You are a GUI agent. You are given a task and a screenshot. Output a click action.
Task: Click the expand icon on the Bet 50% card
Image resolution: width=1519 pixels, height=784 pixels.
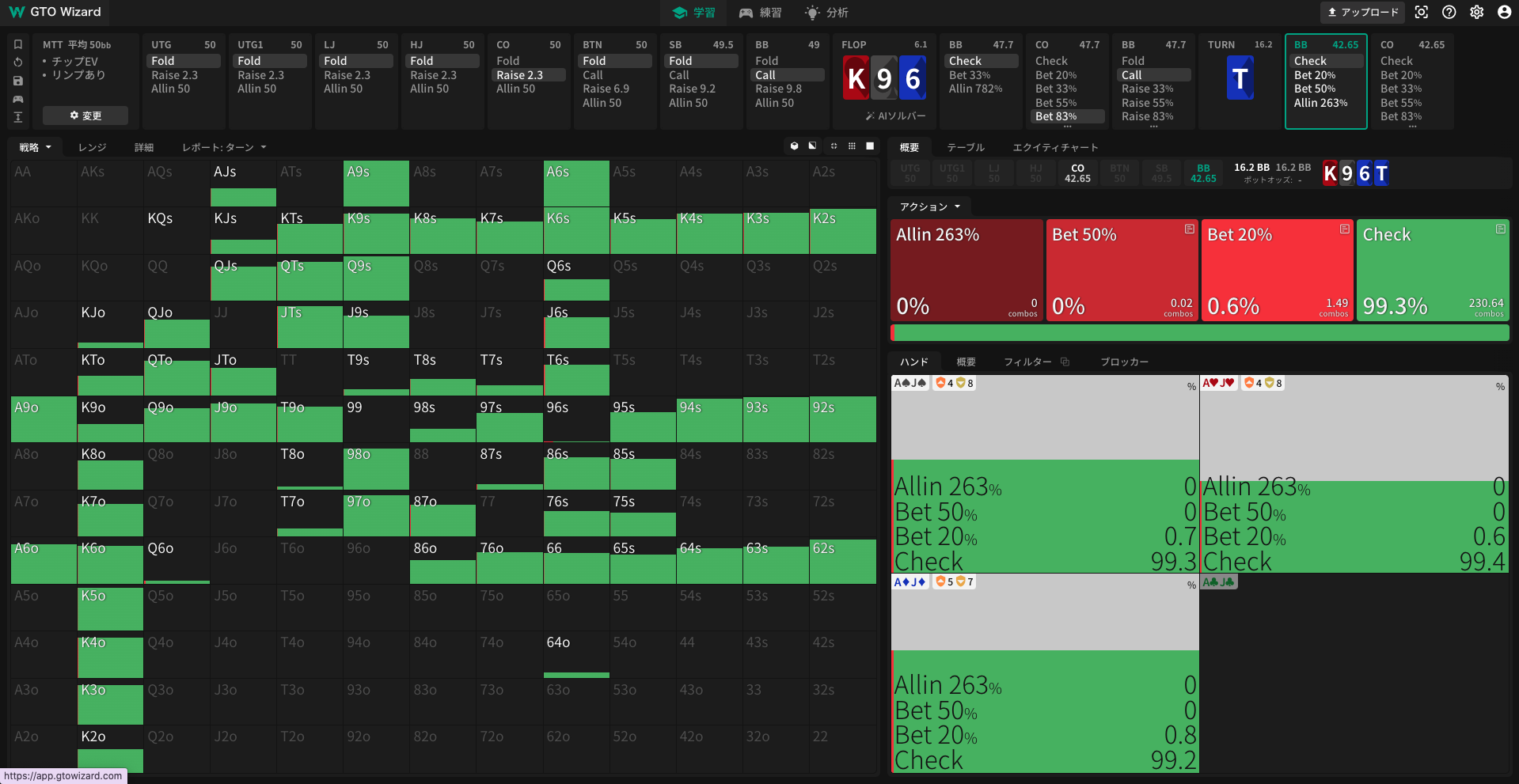click(1189, 229)
